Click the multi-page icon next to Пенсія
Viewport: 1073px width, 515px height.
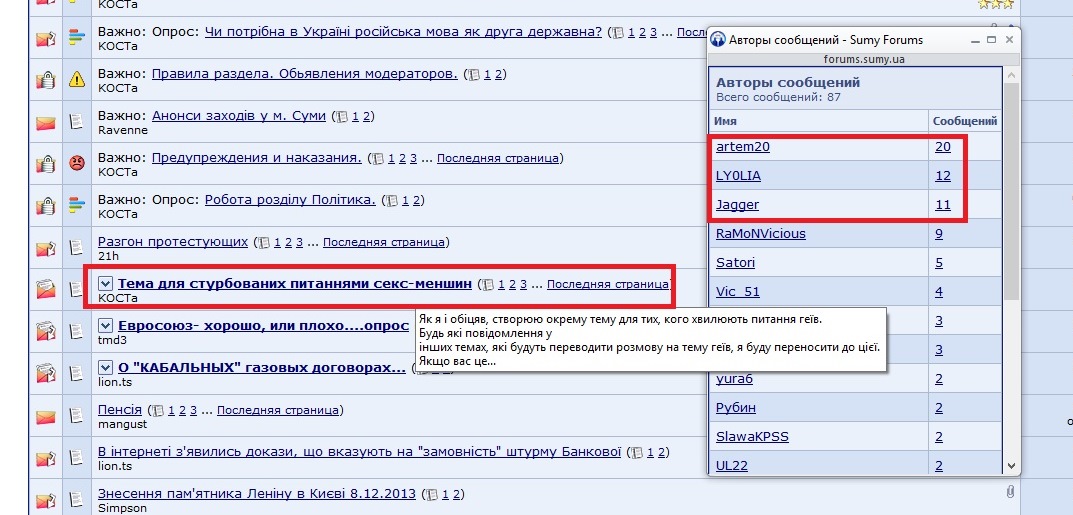tap(155, 410)
